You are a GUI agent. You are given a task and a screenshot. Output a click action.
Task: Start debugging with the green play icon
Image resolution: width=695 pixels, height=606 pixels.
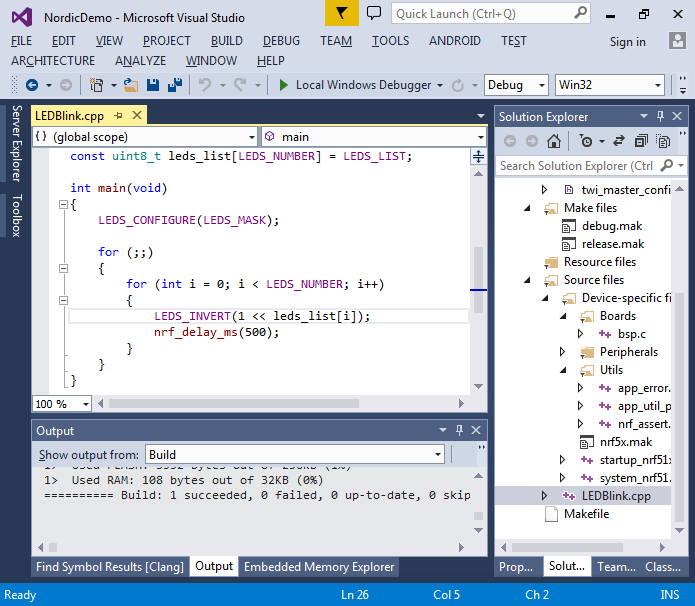pos(284,85)
